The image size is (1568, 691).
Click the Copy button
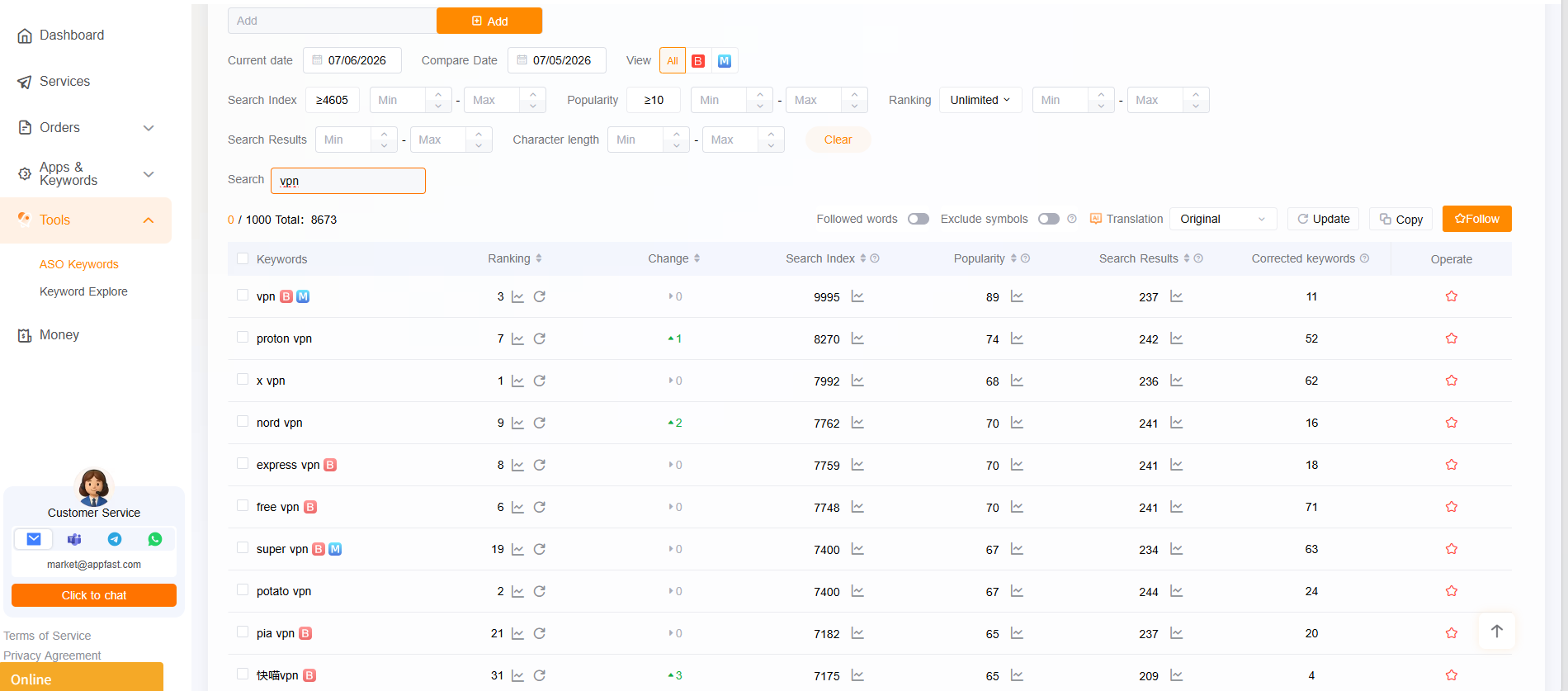tap(1401, 219)
